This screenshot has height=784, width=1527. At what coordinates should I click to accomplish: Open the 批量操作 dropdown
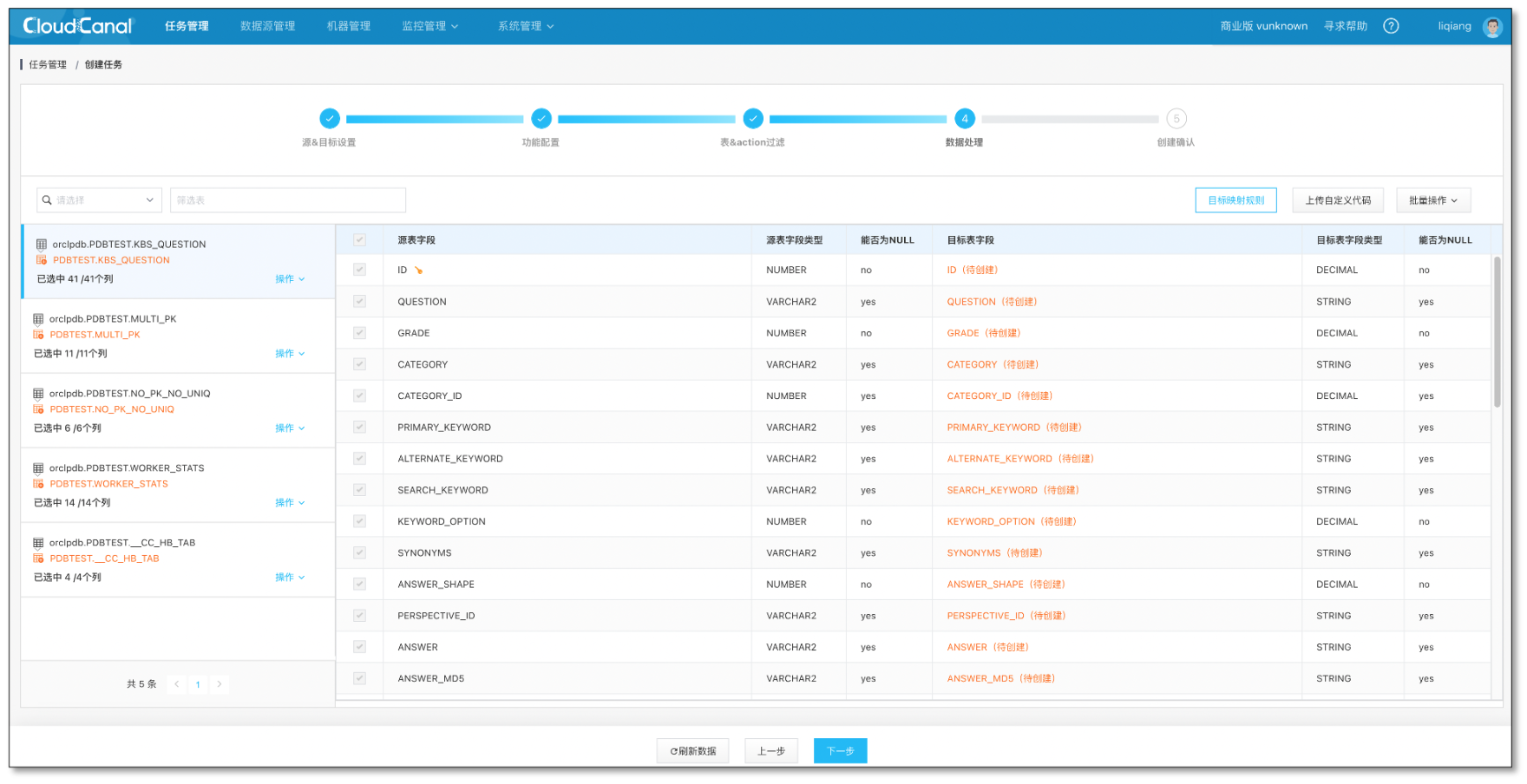(x=1432, y=199)
